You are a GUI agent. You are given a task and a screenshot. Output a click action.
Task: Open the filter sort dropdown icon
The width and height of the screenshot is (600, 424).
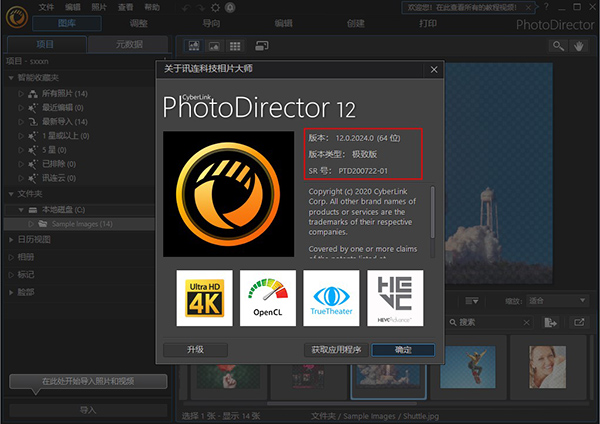[x=471, y=302]
